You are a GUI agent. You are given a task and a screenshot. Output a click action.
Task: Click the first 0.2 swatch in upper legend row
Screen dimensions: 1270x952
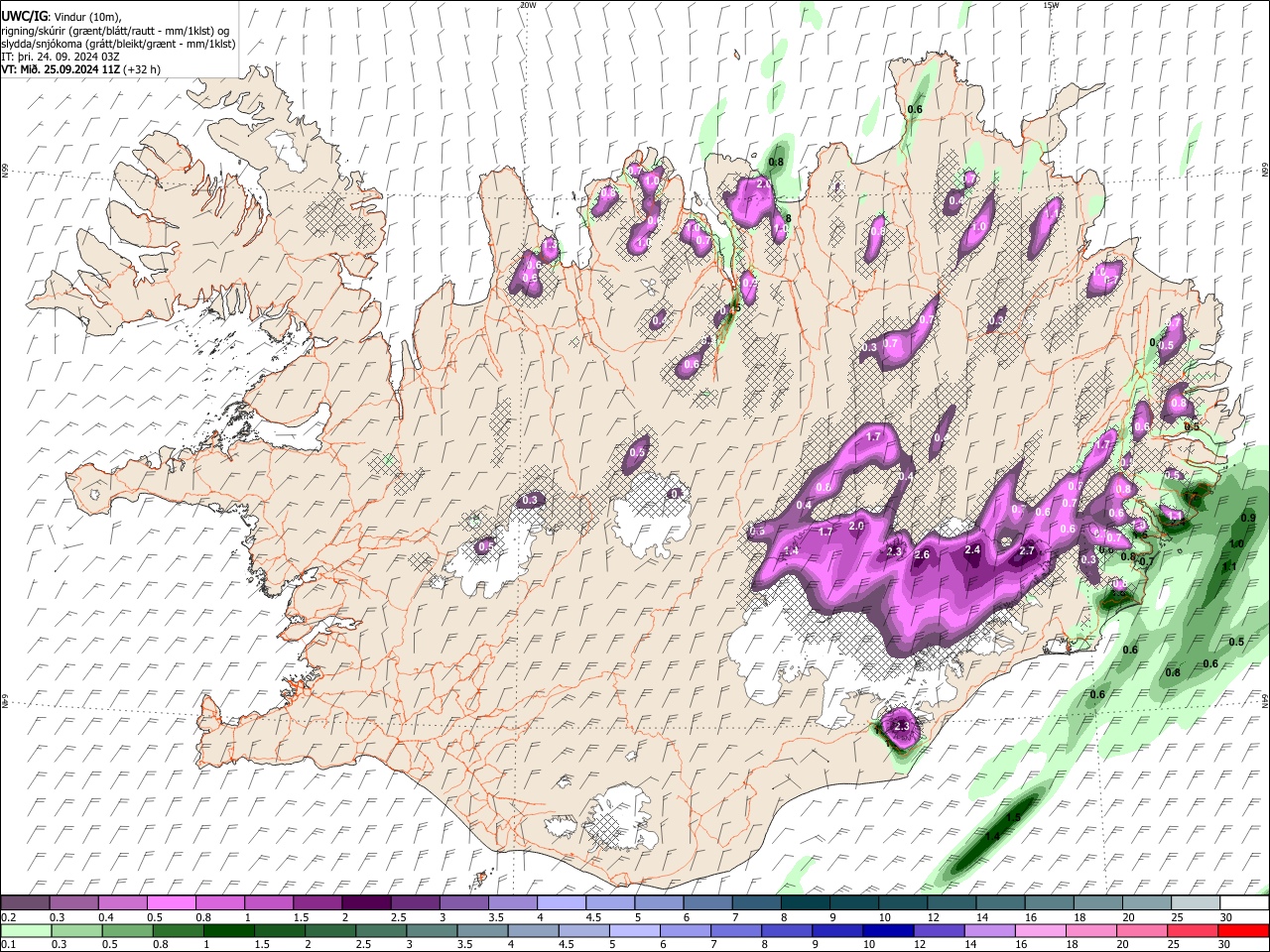[x=25, y=902]
